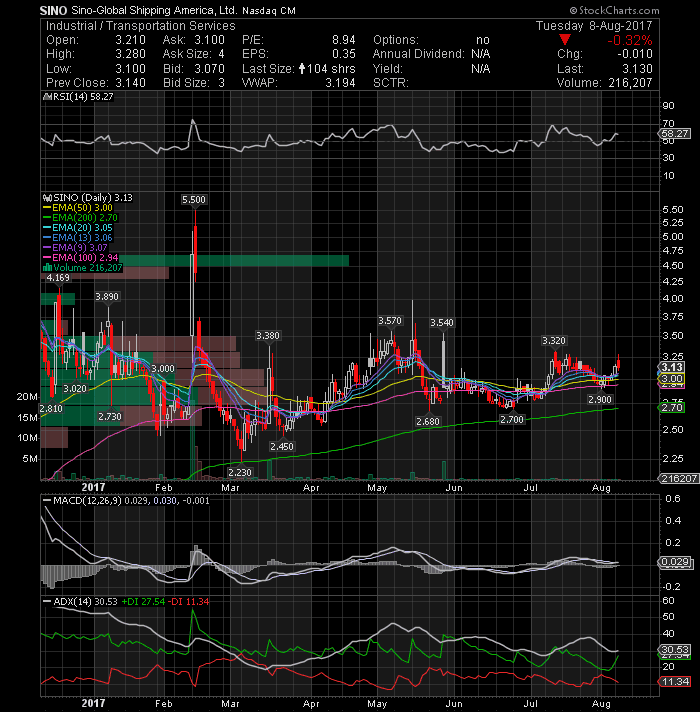Click the -0.32% percent change value
This screenshot has height=712, width=700.
click(x=630, y=40)
